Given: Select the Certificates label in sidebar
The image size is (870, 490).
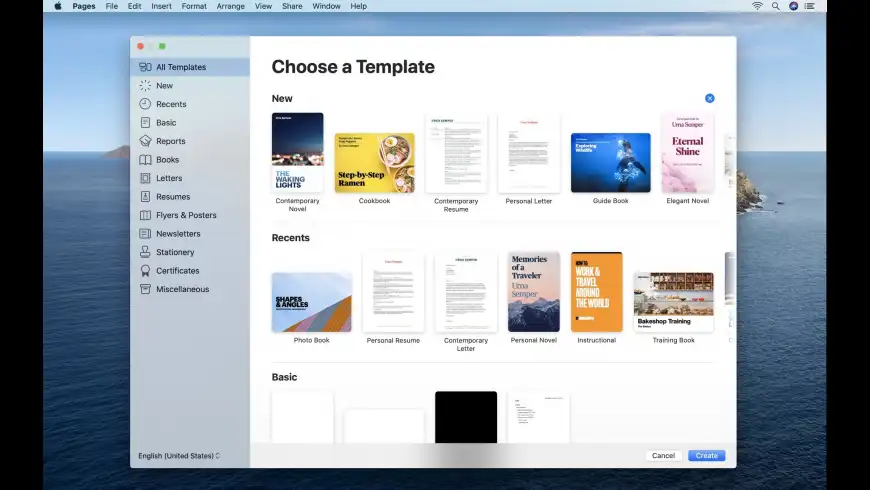Looking at the screenshot, I should [x=178, y=271].
